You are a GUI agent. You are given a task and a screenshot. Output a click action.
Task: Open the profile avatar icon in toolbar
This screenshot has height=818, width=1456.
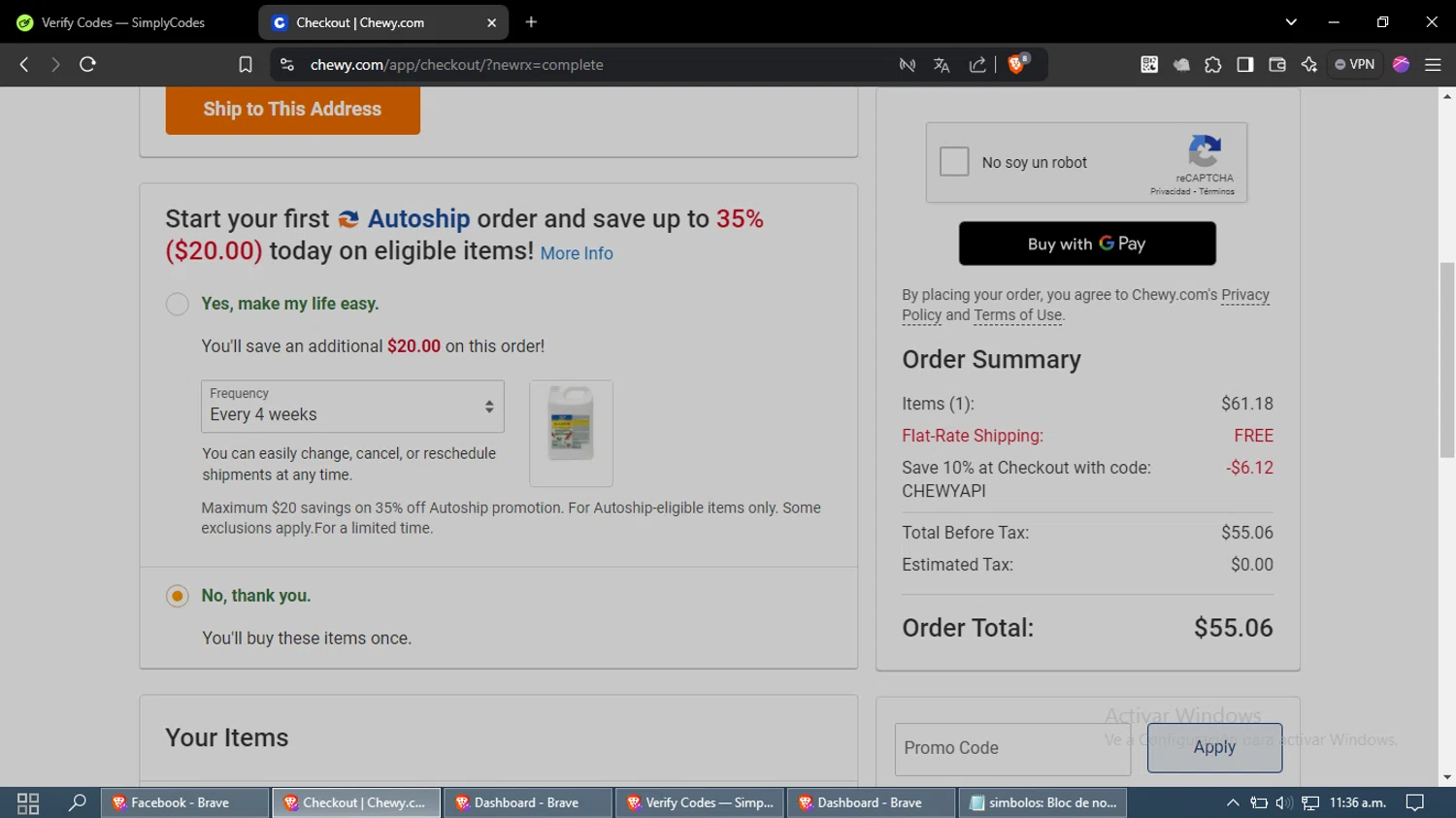1401,65
